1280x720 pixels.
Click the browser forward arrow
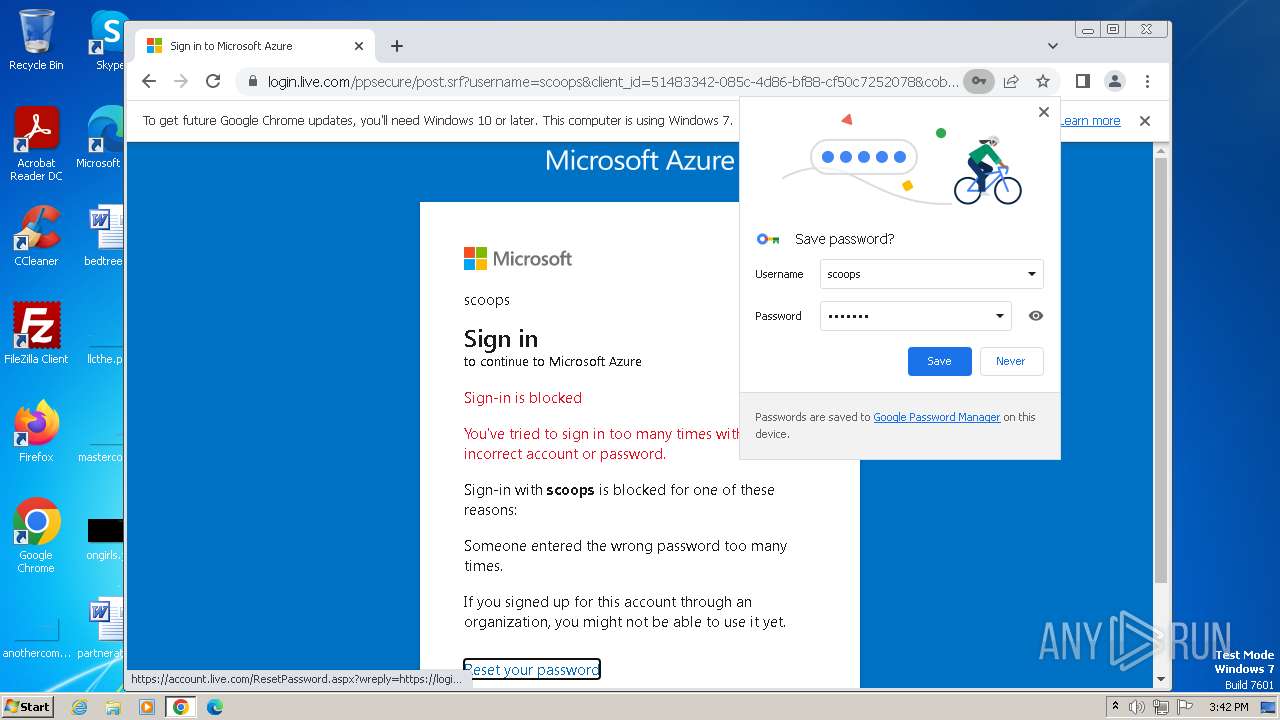pos(181,81)
